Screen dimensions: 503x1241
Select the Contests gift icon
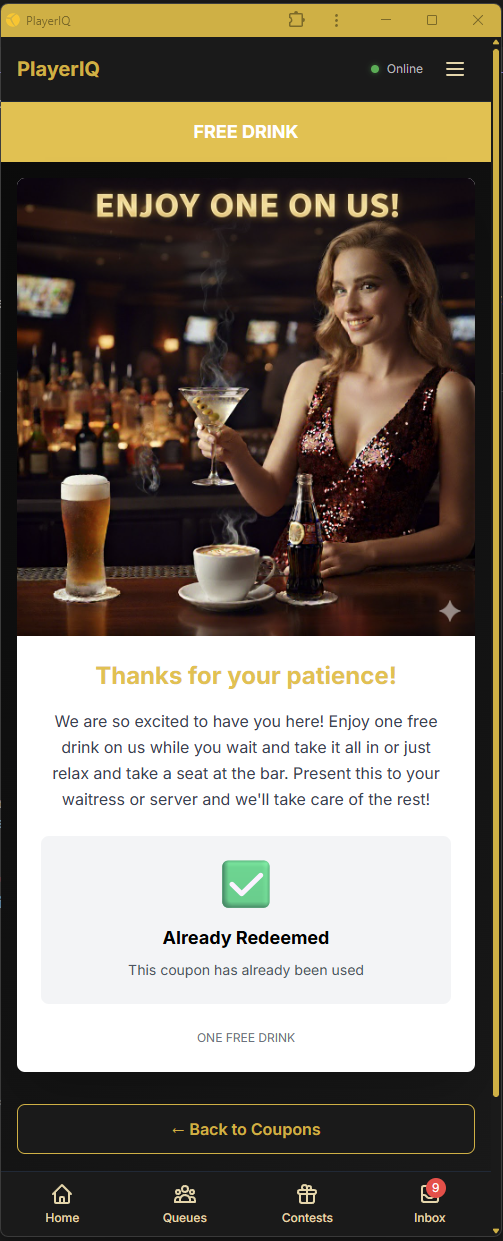click(307, 1194)
